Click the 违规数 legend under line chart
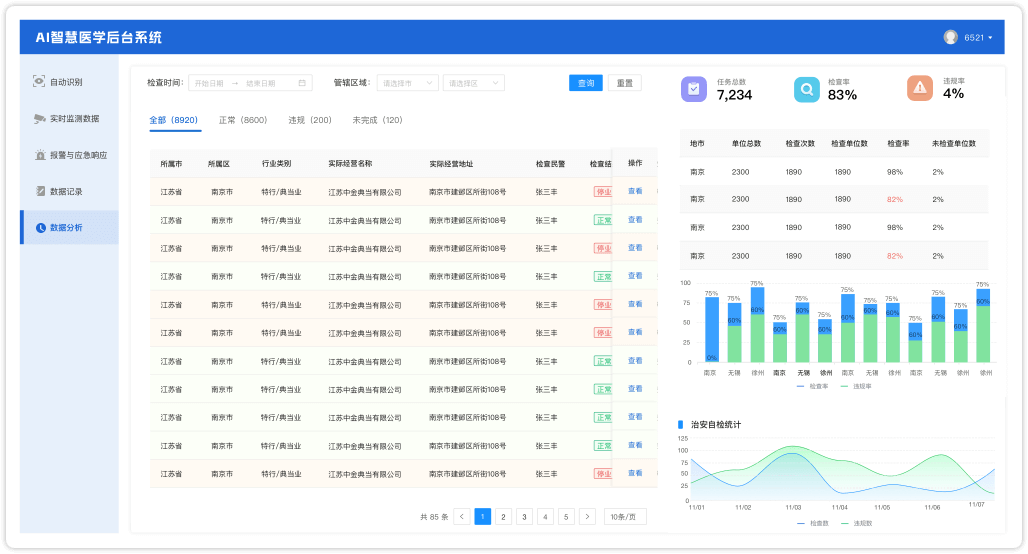This screenshot has height=554, width=1028. [856, 523]
